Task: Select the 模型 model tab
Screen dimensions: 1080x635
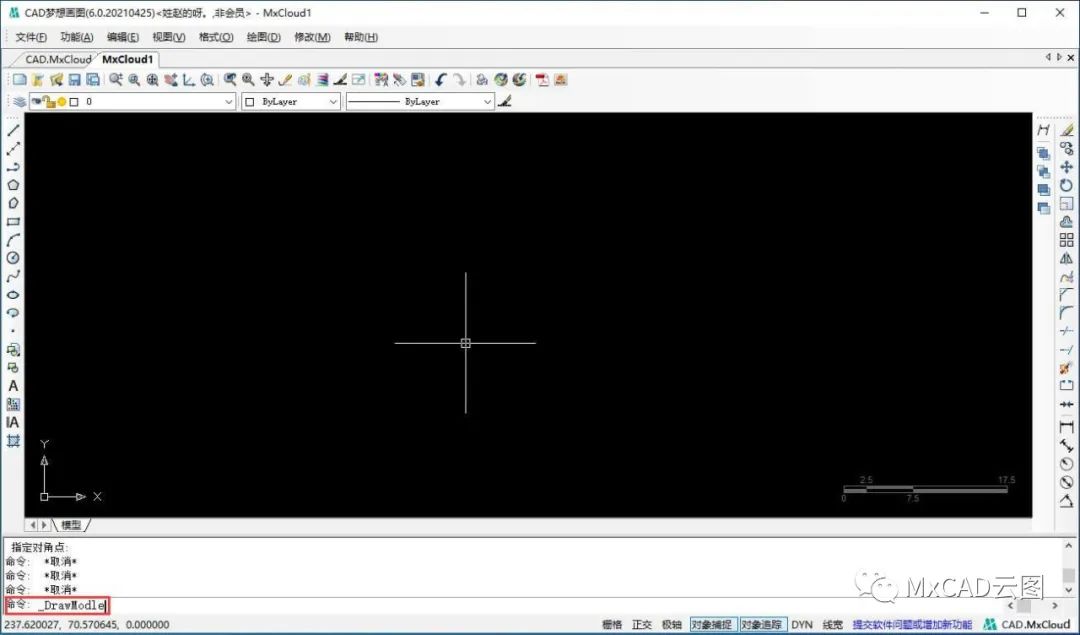Action: point(71,525)
